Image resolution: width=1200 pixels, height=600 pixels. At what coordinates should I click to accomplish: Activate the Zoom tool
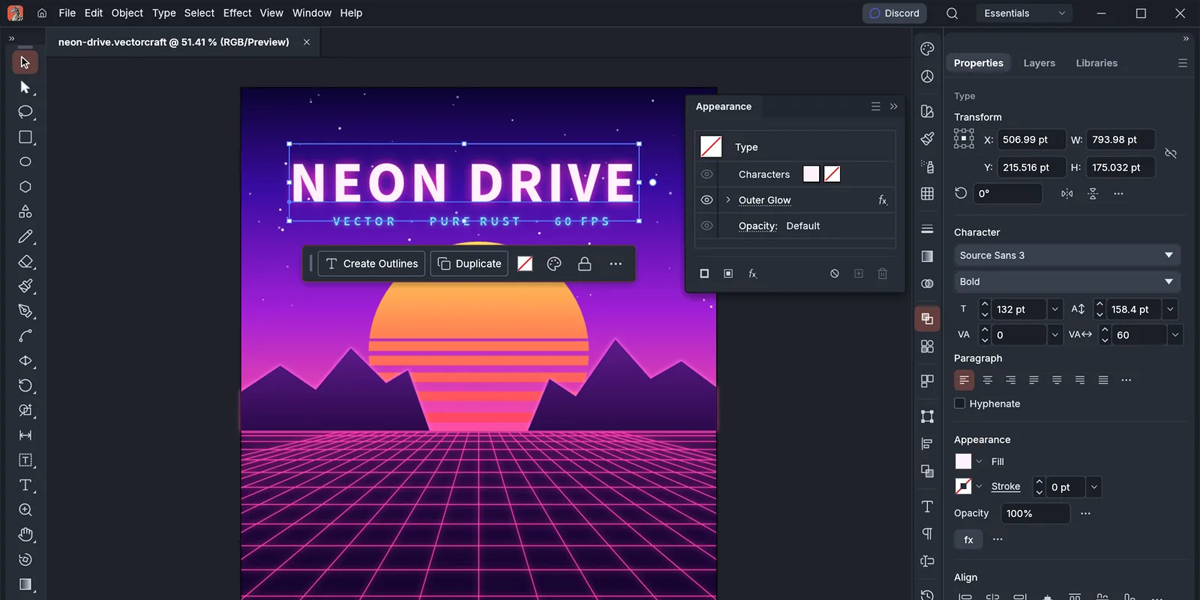click(x=25, y=510)
